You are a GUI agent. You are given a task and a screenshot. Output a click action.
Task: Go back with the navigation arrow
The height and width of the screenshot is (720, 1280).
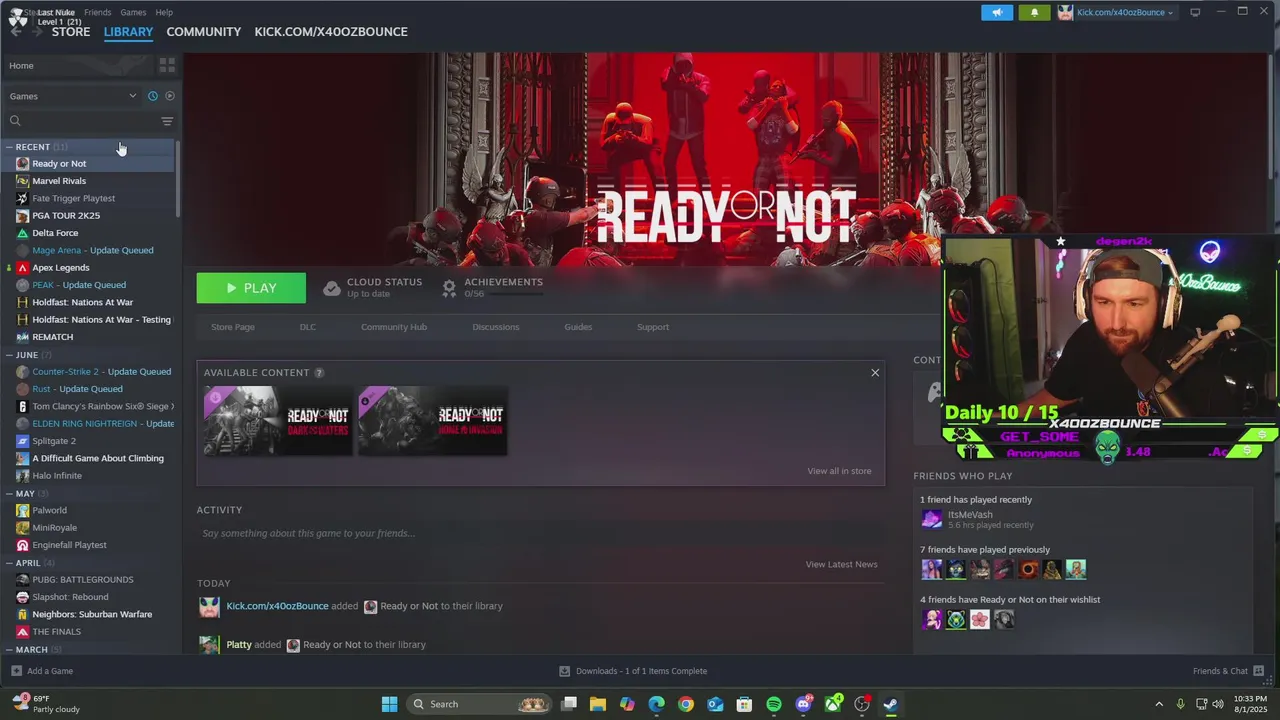pos(18,32)
